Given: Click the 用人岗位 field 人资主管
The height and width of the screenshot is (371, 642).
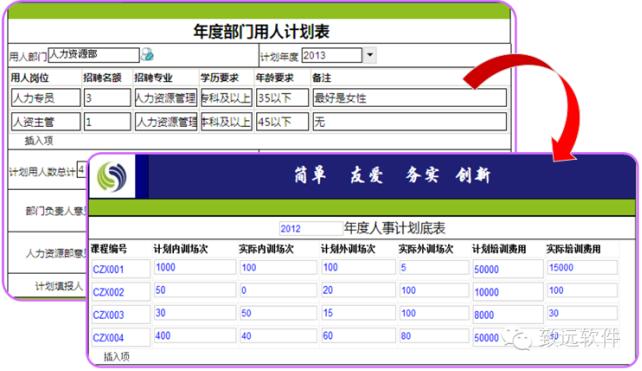Looking at the screenshot, I should coord(45,122).
